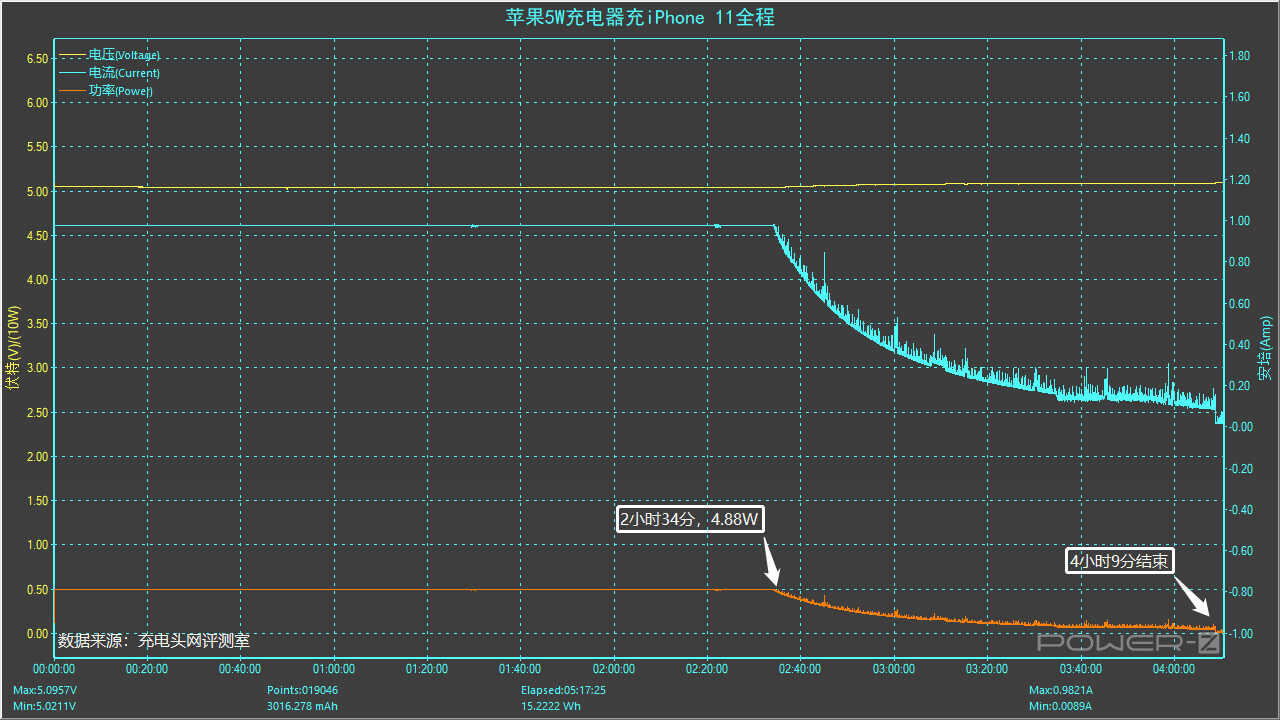Image resolution: width=1280 pixels, height=720 pixels.
Task: Click the 00:20:00 time axis label
Action: (x=147, y=669)
